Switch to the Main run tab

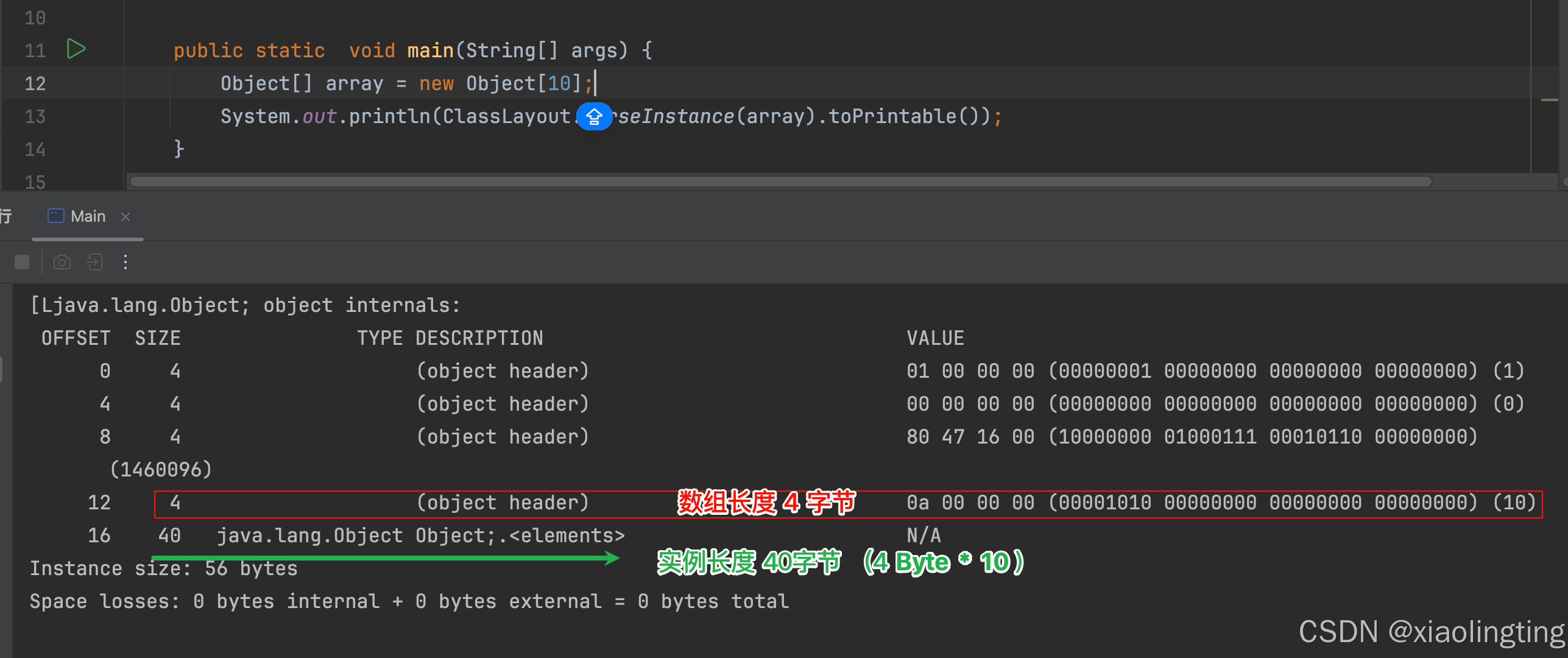[88, 216]
